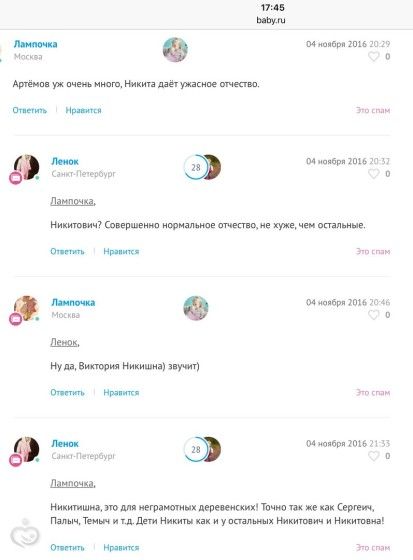The width and height of the screenshot is (413, 560).
Task: Click the 28 weeks pregnancy counter badge at 20:32
Action: point(195,167)
